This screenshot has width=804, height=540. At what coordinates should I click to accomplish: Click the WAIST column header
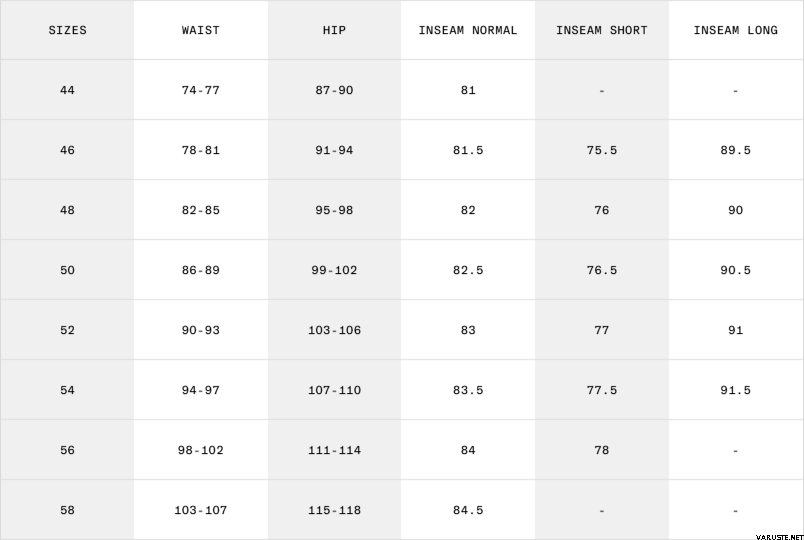tap(201, 30)
